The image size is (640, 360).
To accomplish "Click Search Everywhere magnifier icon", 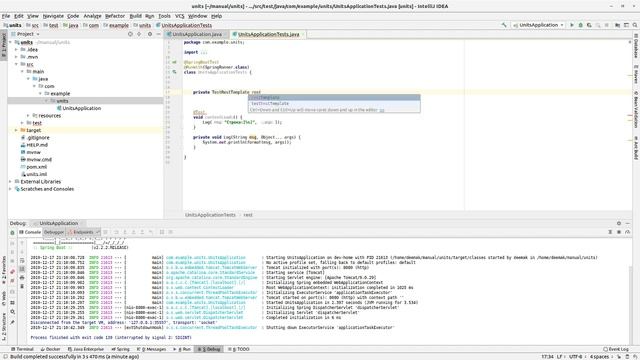I will [635, 25].
